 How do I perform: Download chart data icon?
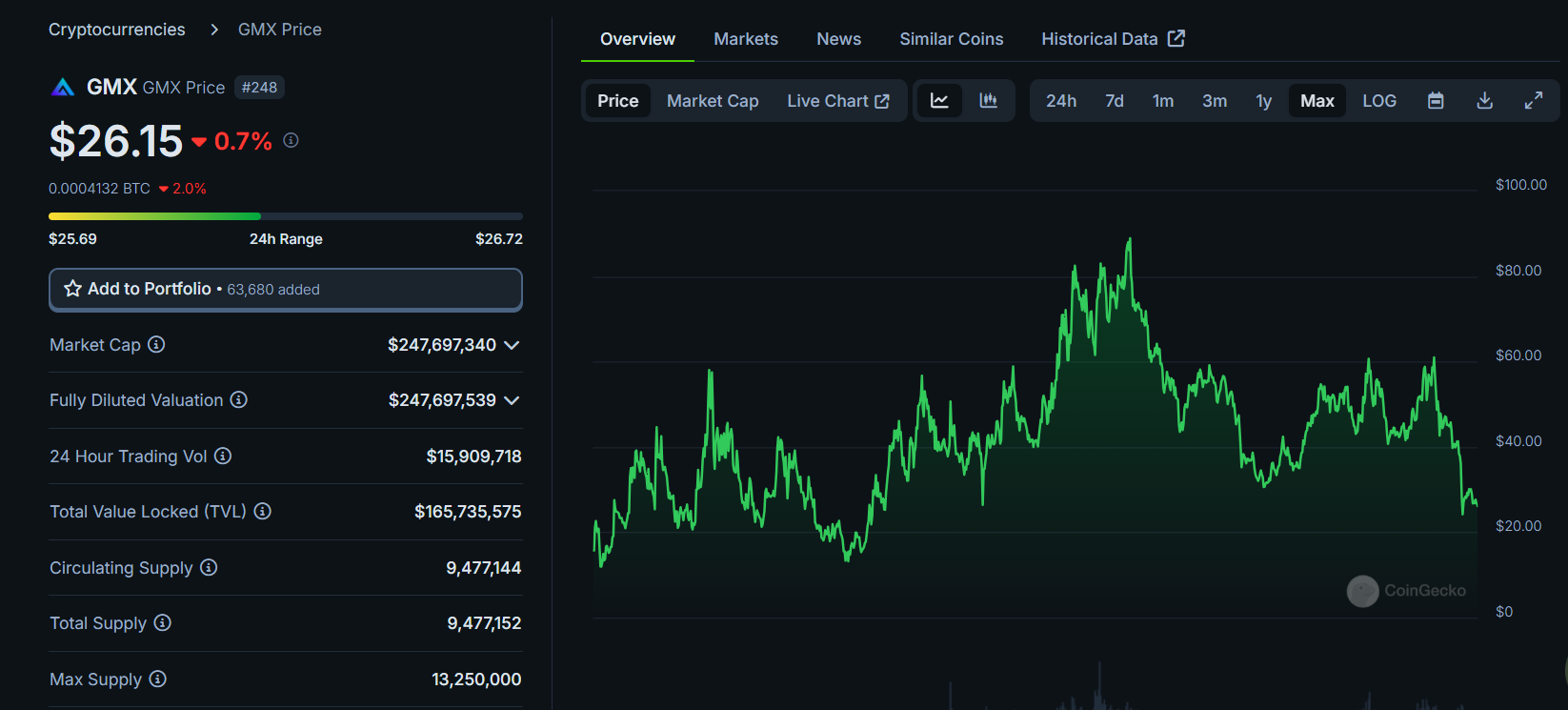(1484, 100)
